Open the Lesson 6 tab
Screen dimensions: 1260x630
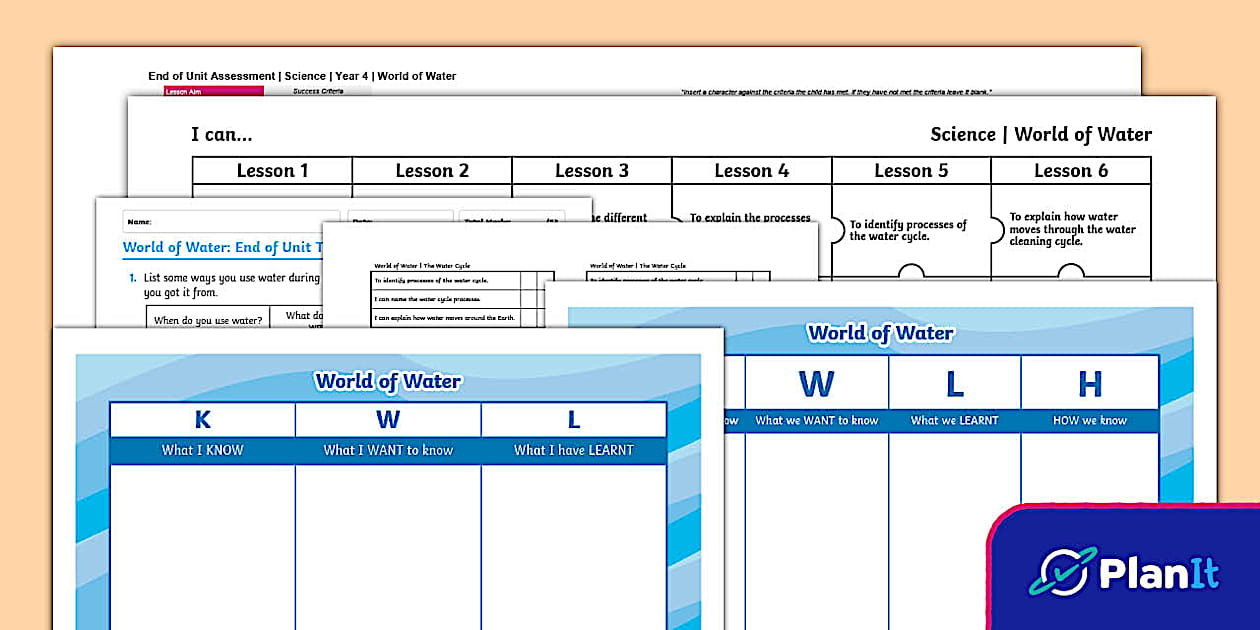click(x=1071, y=170)
